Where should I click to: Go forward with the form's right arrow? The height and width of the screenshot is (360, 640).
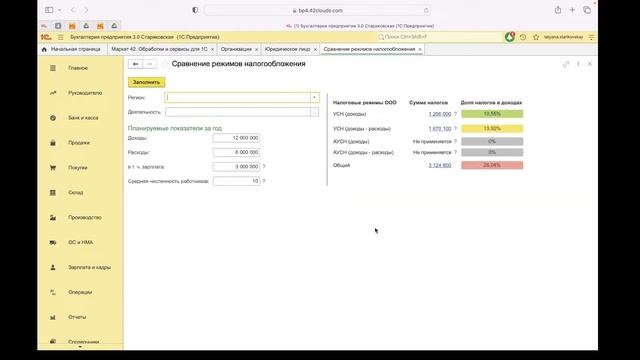pos(149,64)
